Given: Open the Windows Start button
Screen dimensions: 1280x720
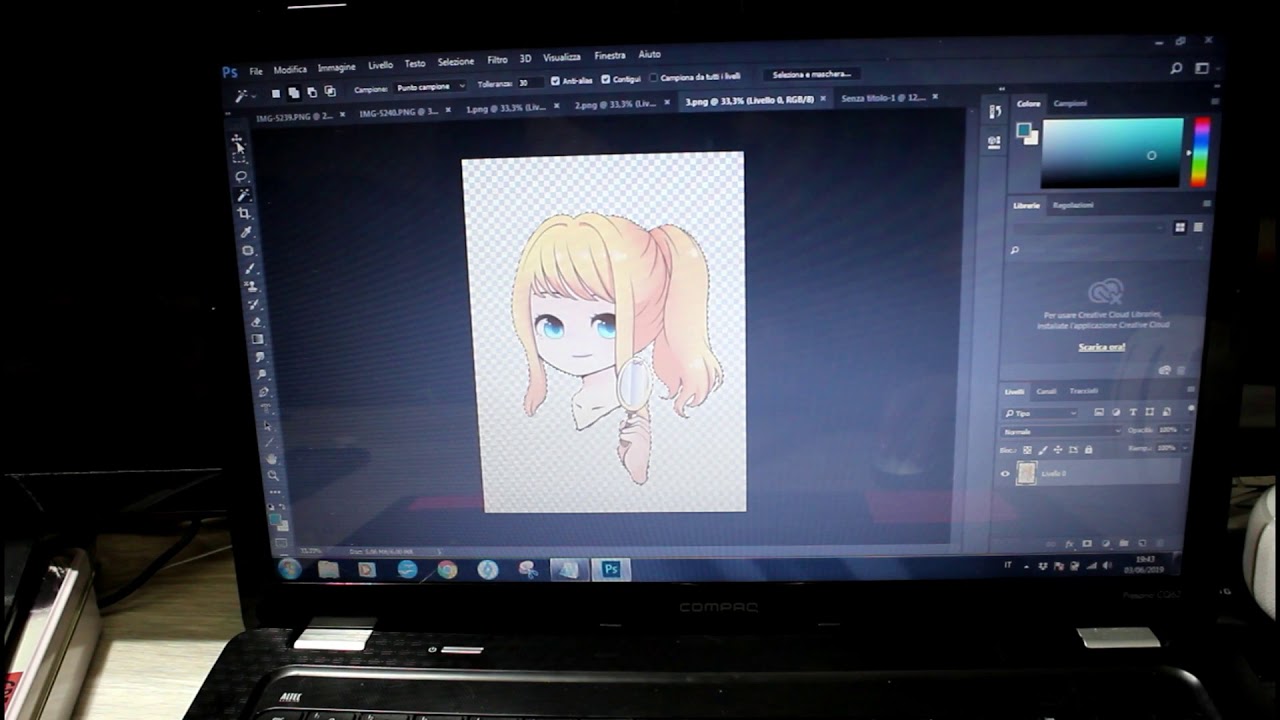Looking at the screenshot, I should click(x=289, y=569).
